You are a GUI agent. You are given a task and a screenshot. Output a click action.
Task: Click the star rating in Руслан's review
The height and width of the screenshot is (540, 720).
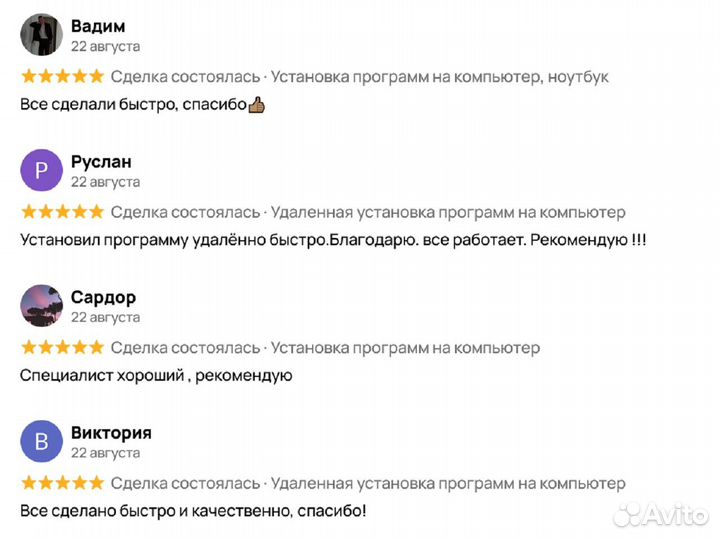(62, 212)
